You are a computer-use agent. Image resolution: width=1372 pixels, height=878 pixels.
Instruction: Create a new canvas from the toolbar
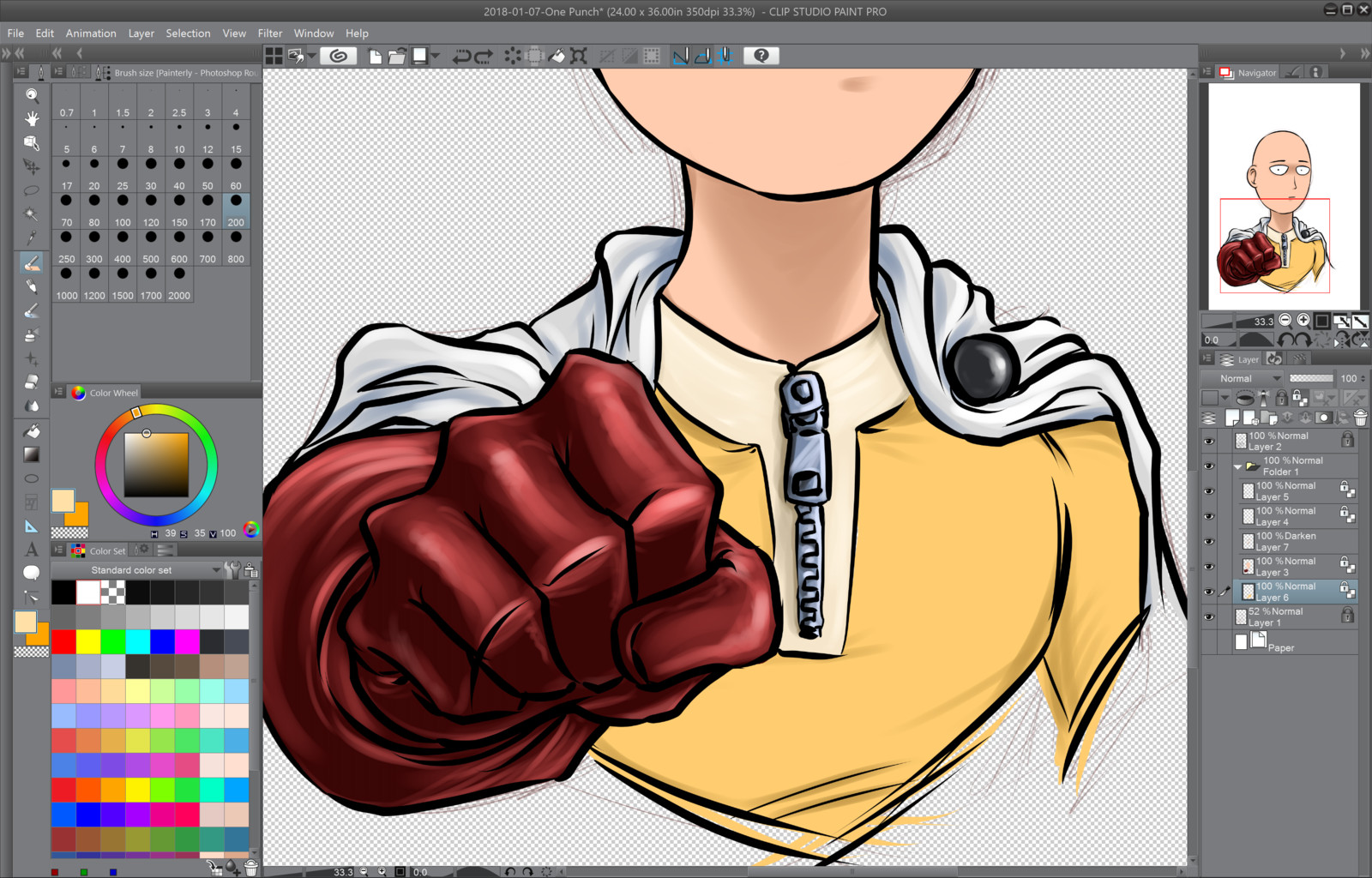click(x=376, y=56)
